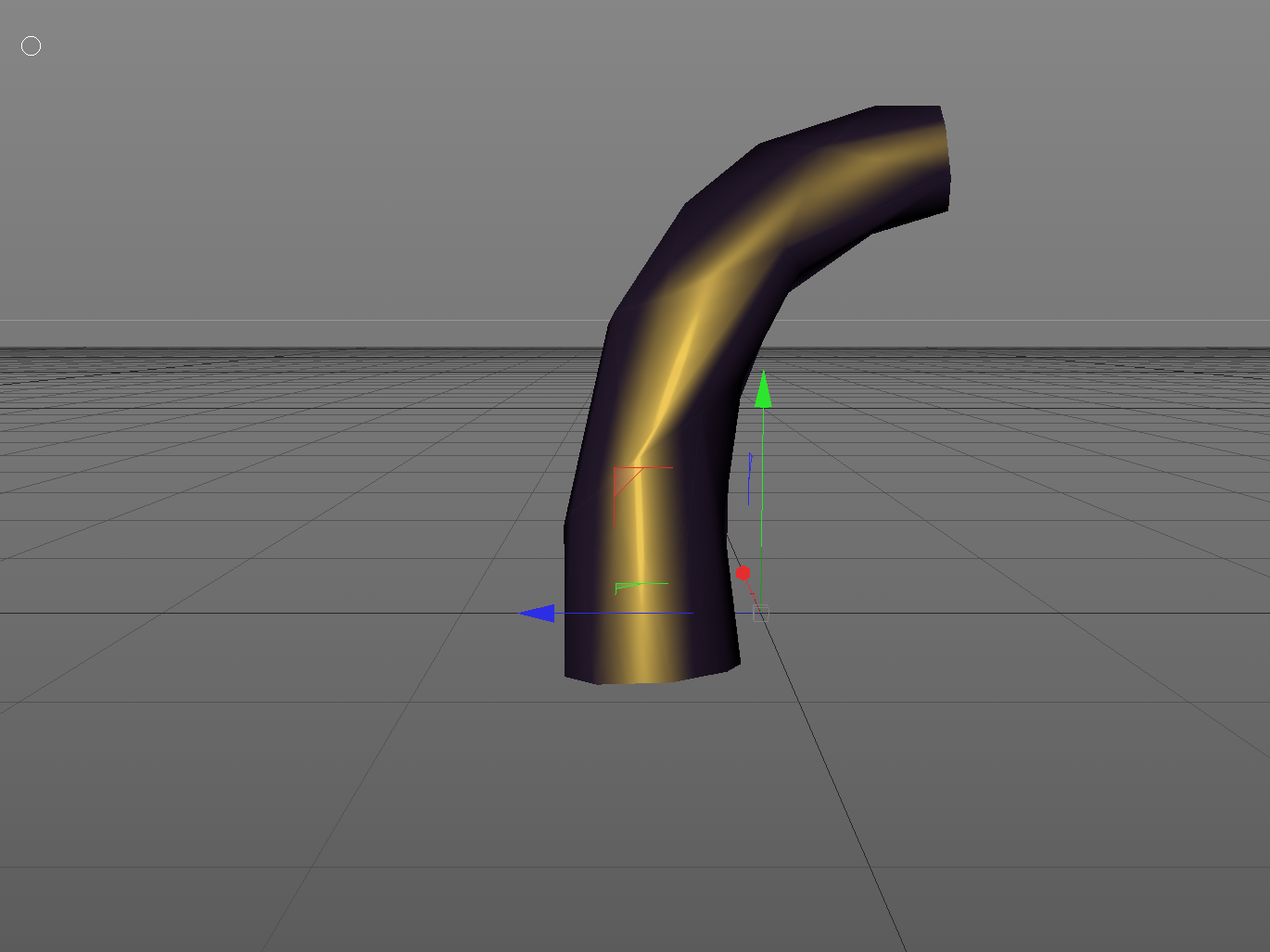
Task: Grab the green Y-axis arrow of the gizmo
Action: tap(762, 389)
